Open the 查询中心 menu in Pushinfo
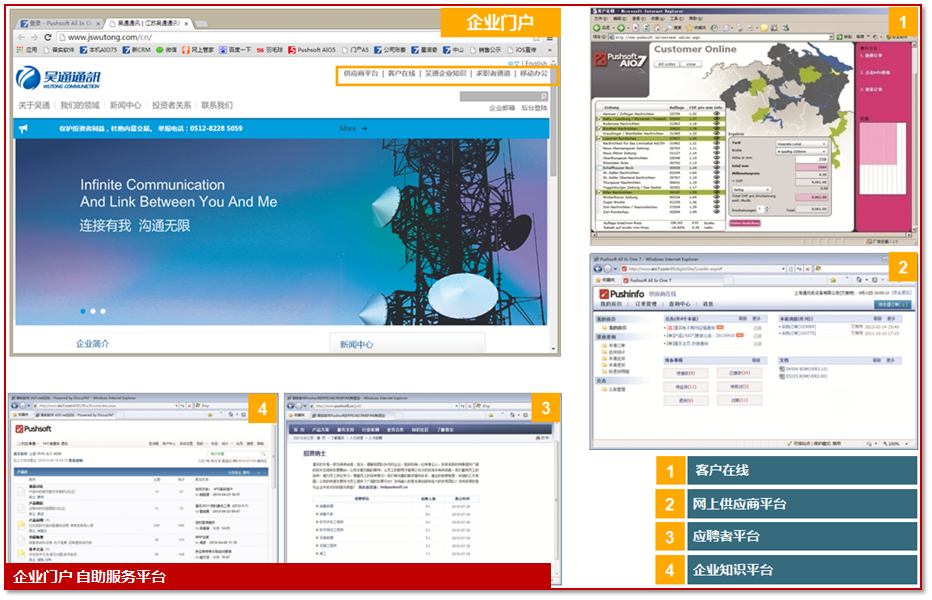 [680, 304]
